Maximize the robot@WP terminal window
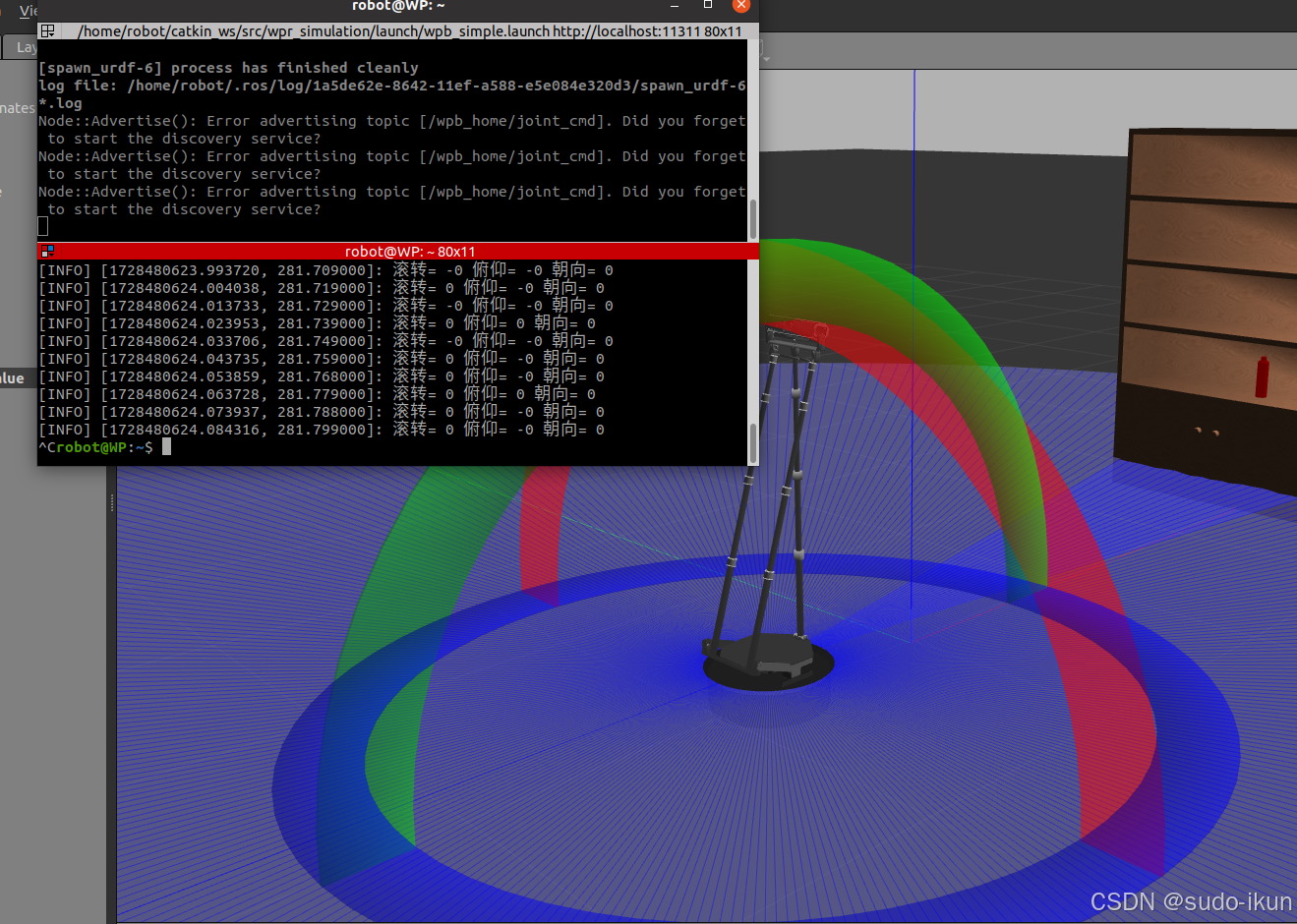This screenshot has height=924, width=1297. pos(707,5)
